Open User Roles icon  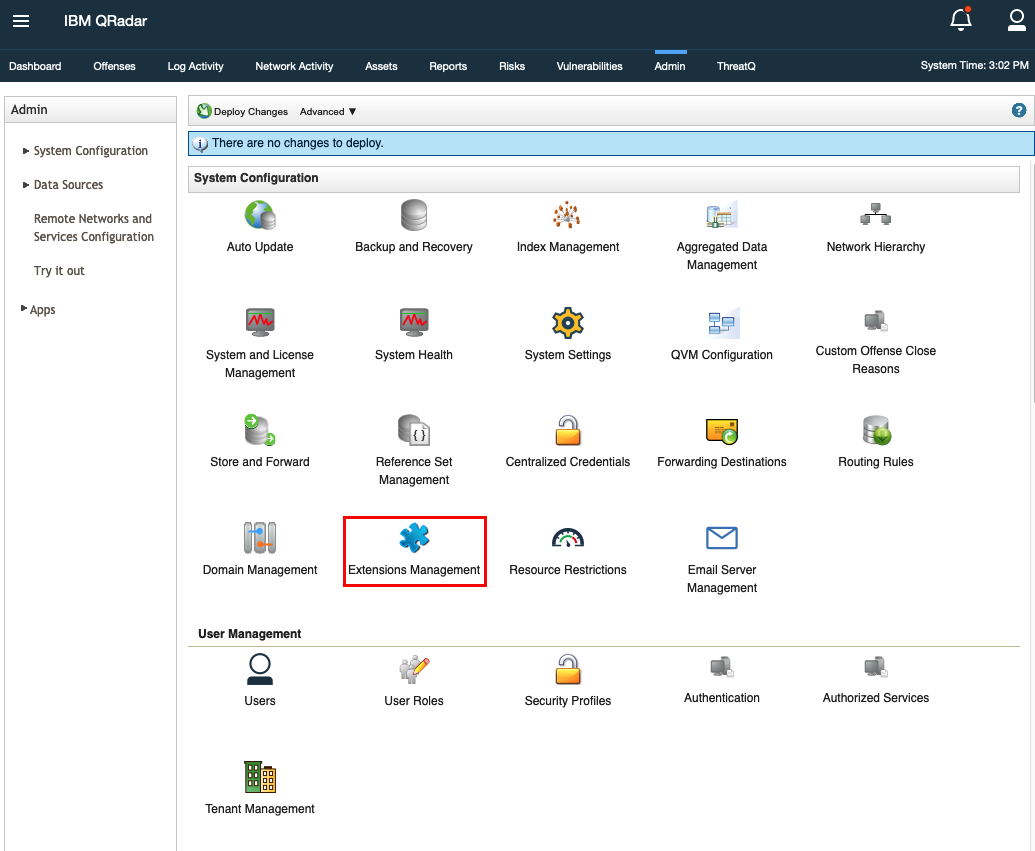[414, 669]
